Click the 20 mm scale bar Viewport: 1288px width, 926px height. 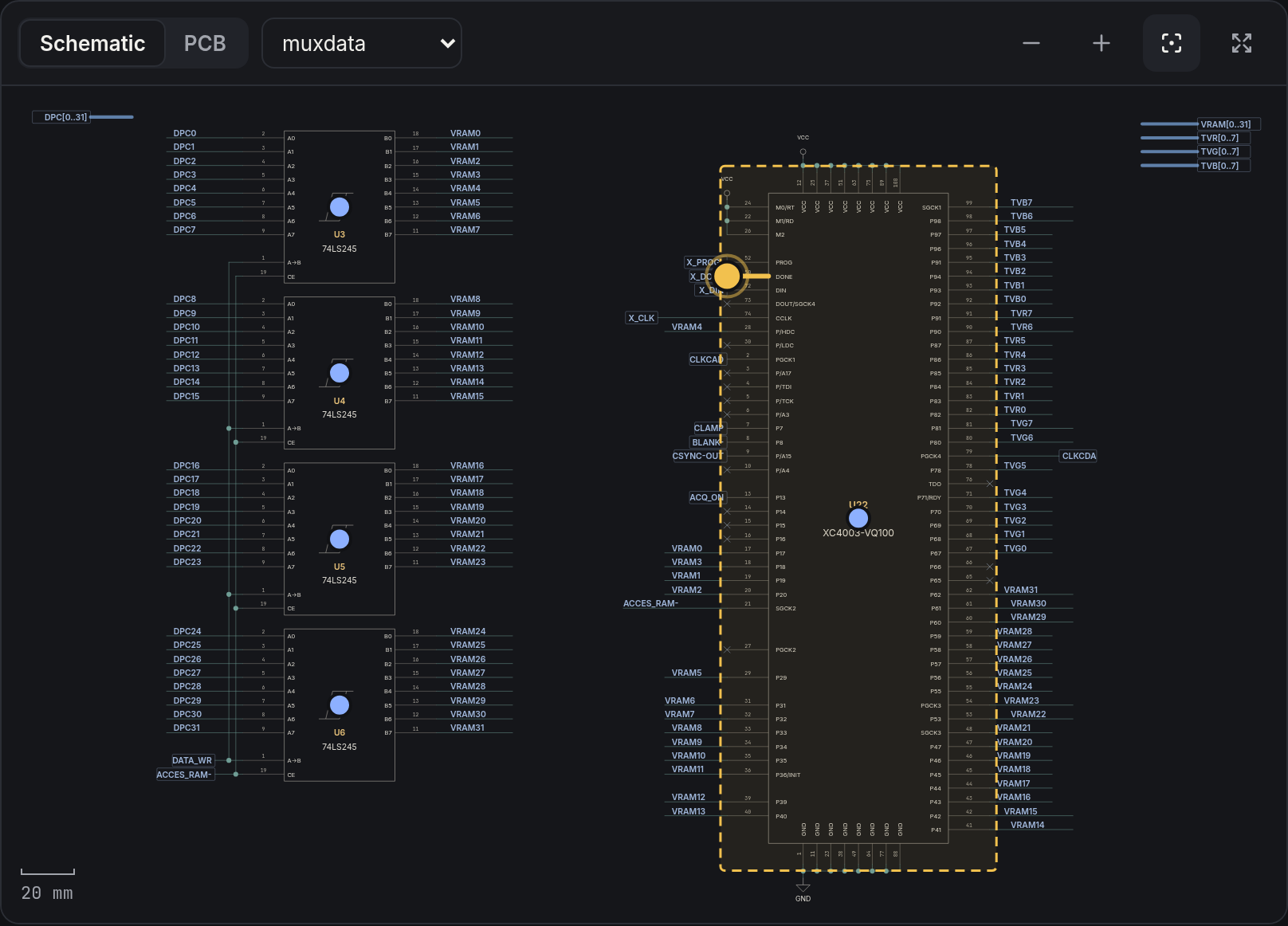click(48, 885)
